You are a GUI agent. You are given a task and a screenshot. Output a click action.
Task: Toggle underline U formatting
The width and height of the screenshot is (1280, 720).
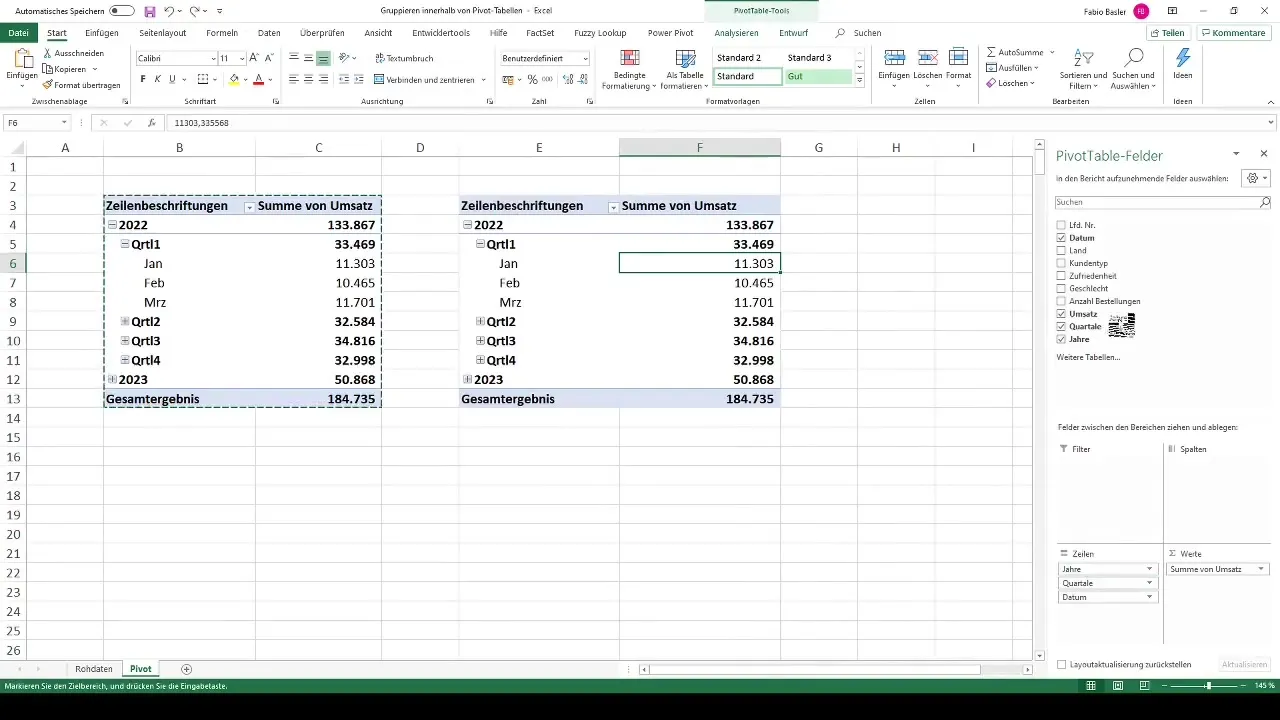click(x=172, y=79)
